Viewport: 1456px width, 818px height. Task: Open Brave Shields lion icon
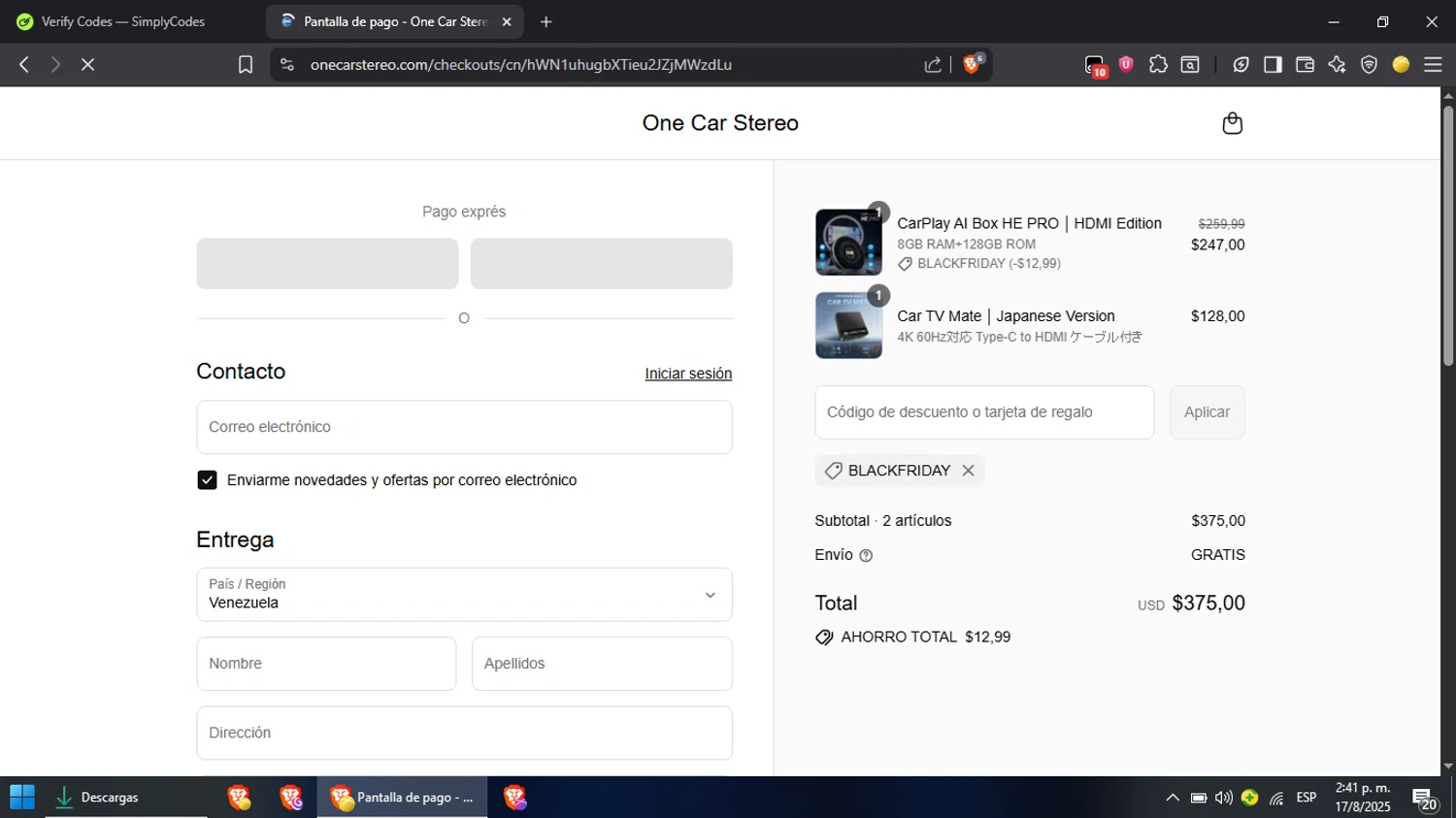coord(972,64)
